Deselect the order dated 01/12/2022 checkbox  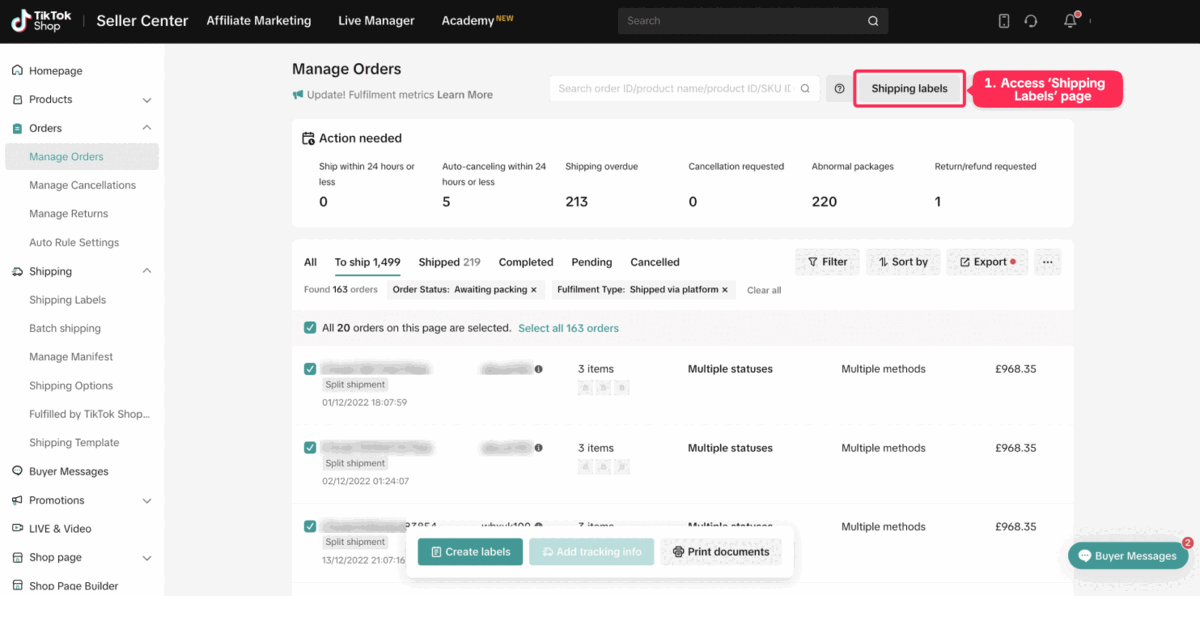tap(310, 369)
